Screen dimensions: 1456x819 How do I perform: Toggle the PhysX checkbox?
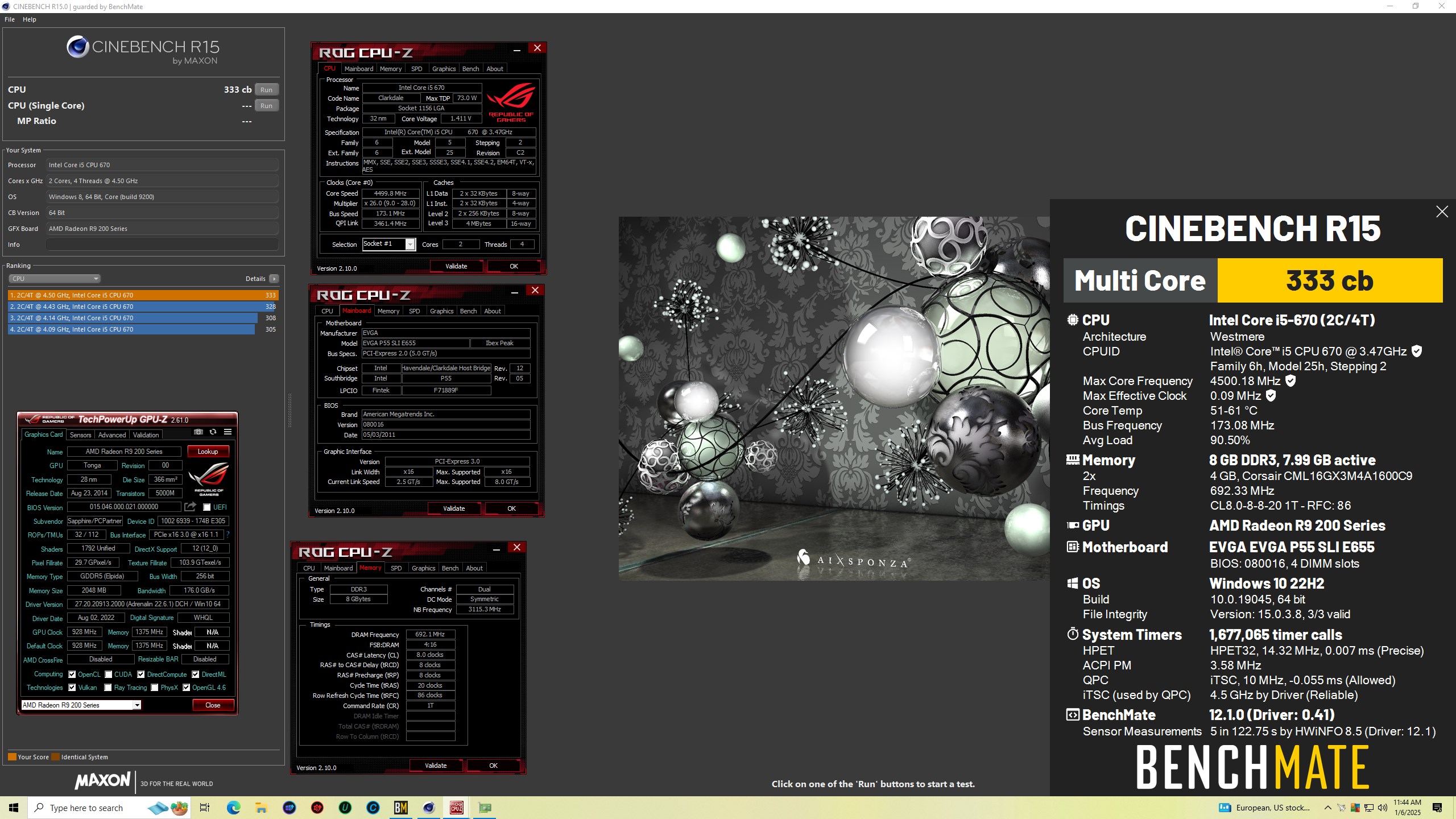[x=155, y=688]
